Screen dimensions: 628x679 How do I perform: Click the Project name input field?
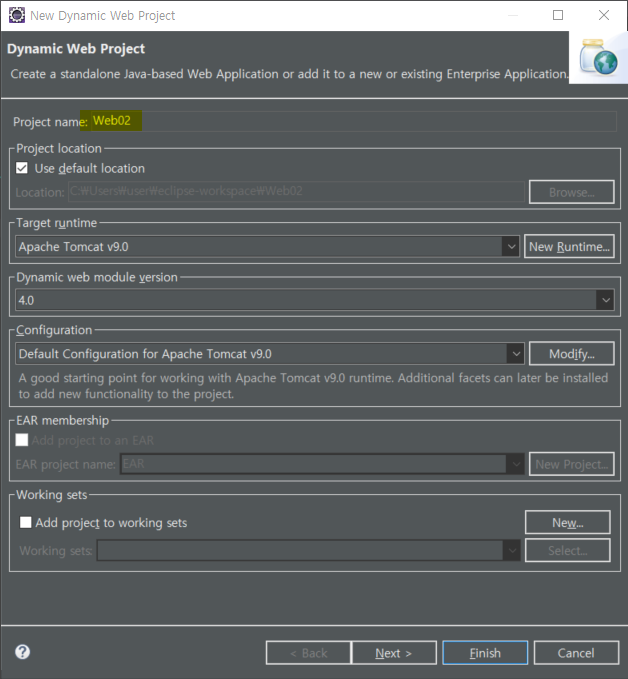point(353,121)
